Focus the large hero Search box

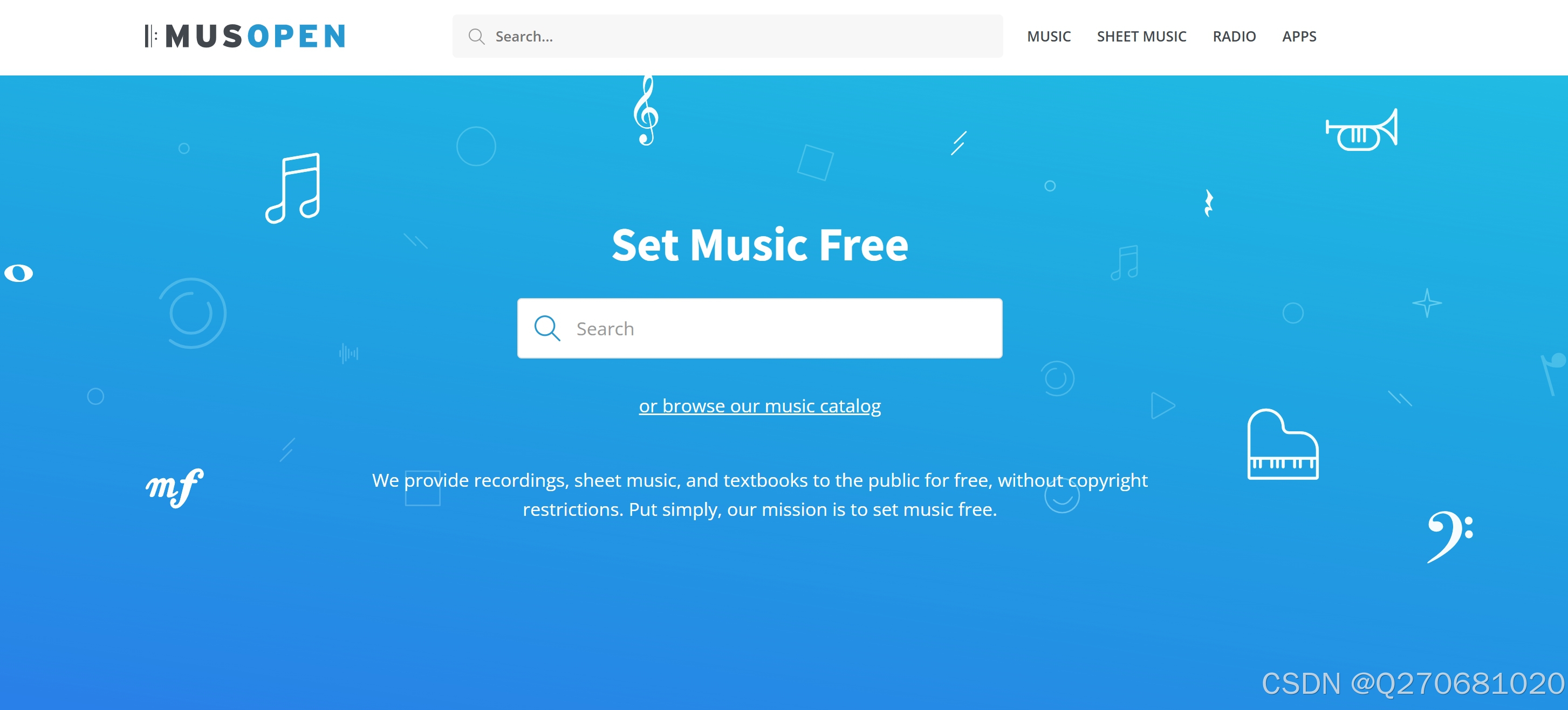(759, 328)
